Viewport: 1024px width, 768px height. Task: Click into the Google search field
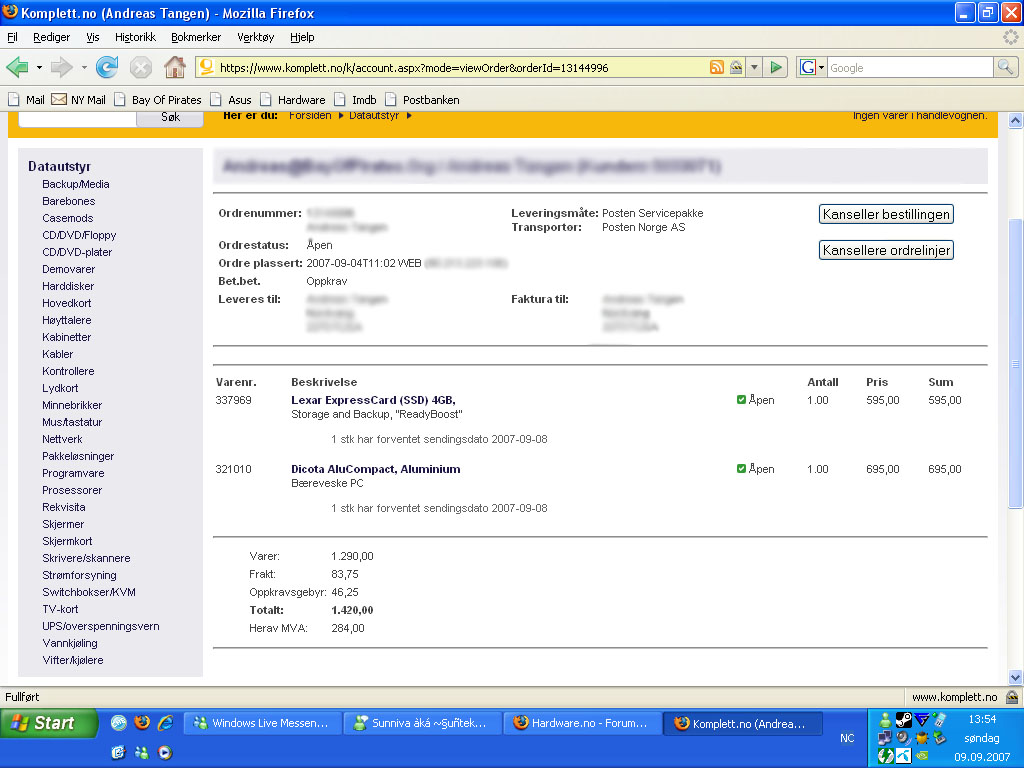pyautogui.click(x=910, y=67)
